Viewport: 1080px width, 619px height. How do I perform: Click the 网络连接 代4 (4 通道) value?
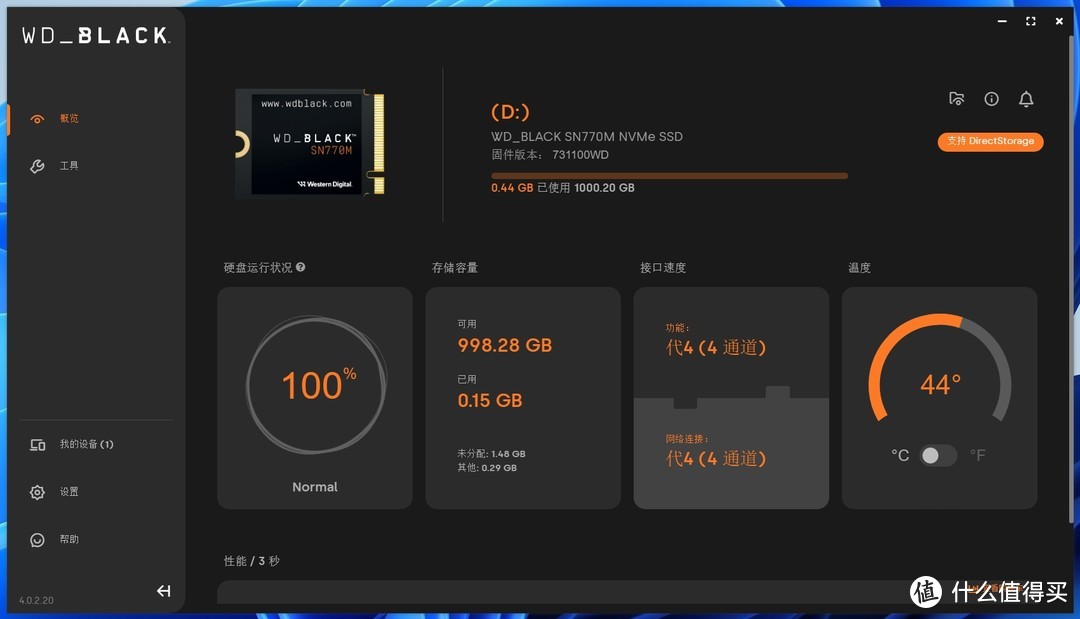tap(716, 458)
